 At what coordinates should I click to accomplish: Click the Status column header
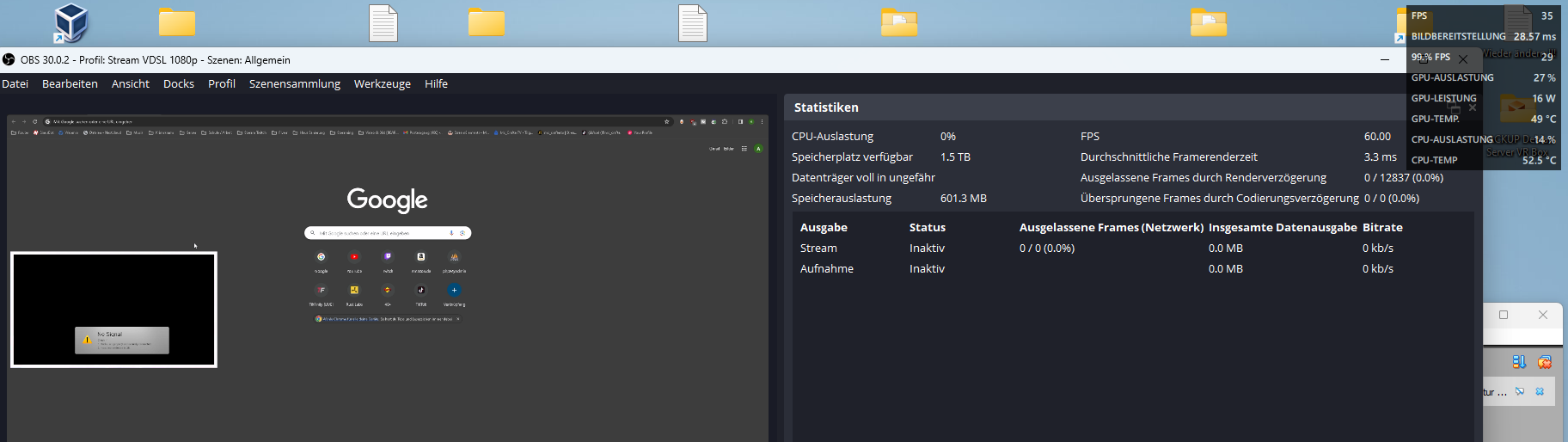pyautogui.click(x=928, y=227)
